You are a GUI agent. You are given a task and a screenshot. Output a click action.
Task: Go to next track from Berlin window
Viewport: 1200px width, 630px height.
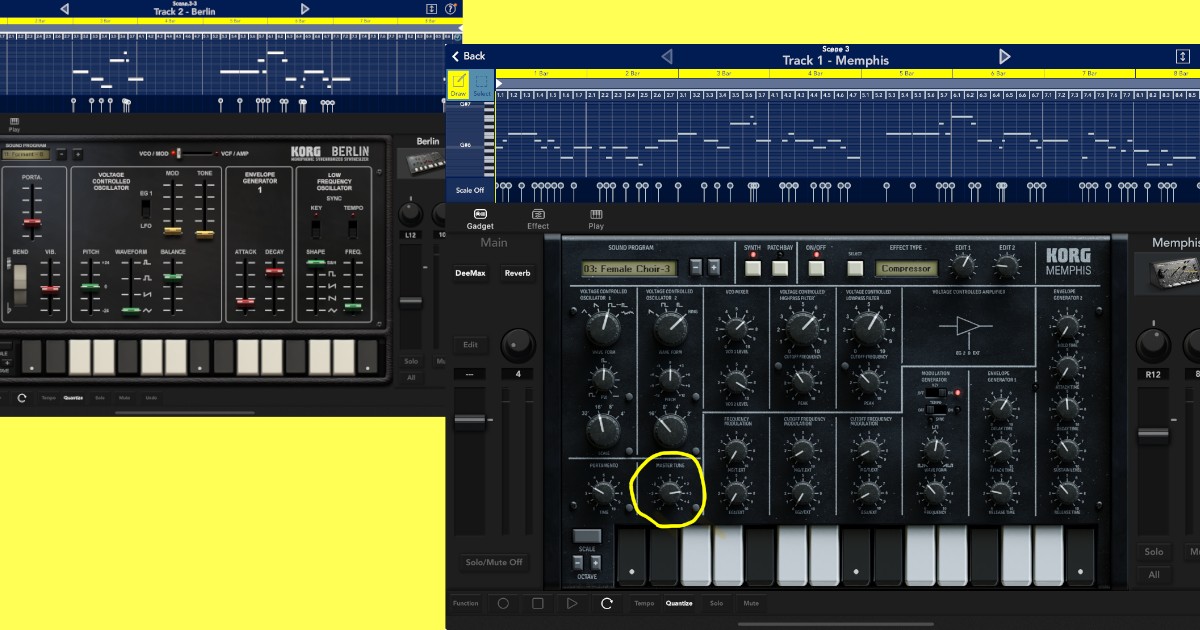[305, 9]
